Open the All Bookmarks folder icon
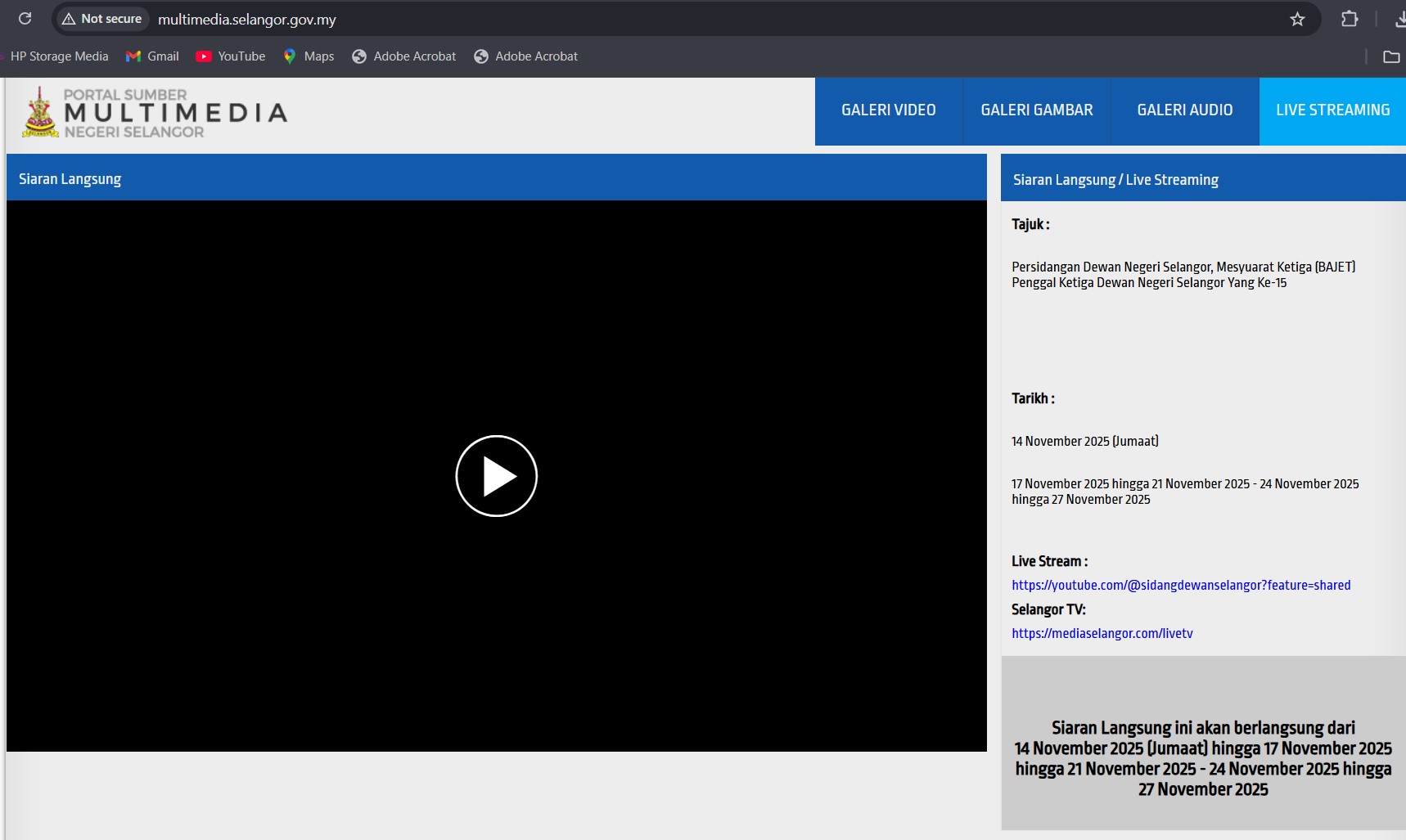This screenshot has width=1406, height=840. click(1390, 56)
